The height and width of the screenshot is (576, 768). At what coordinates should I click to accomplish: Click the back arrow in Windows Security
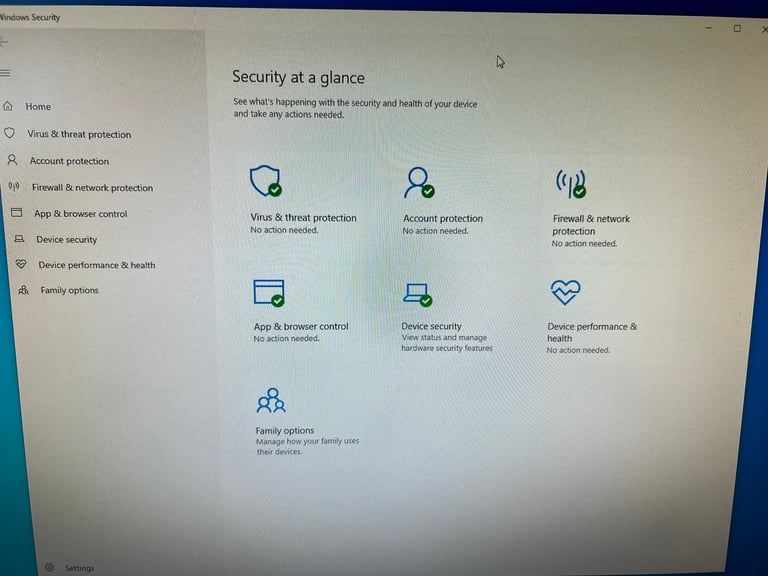(4, 43)
